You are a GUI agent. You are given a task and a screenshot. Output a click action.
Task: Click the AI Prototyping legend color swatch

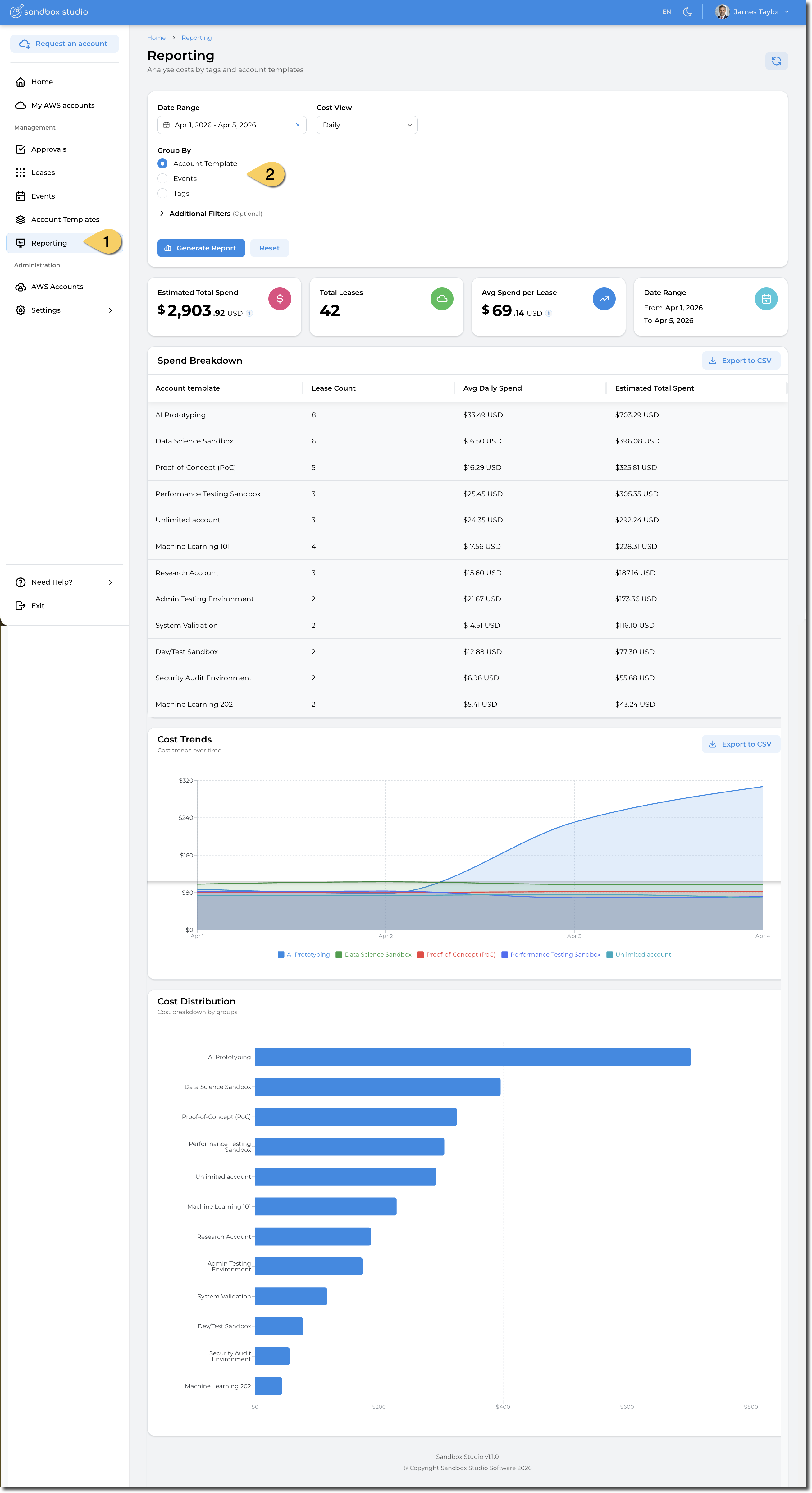point(281,955)
